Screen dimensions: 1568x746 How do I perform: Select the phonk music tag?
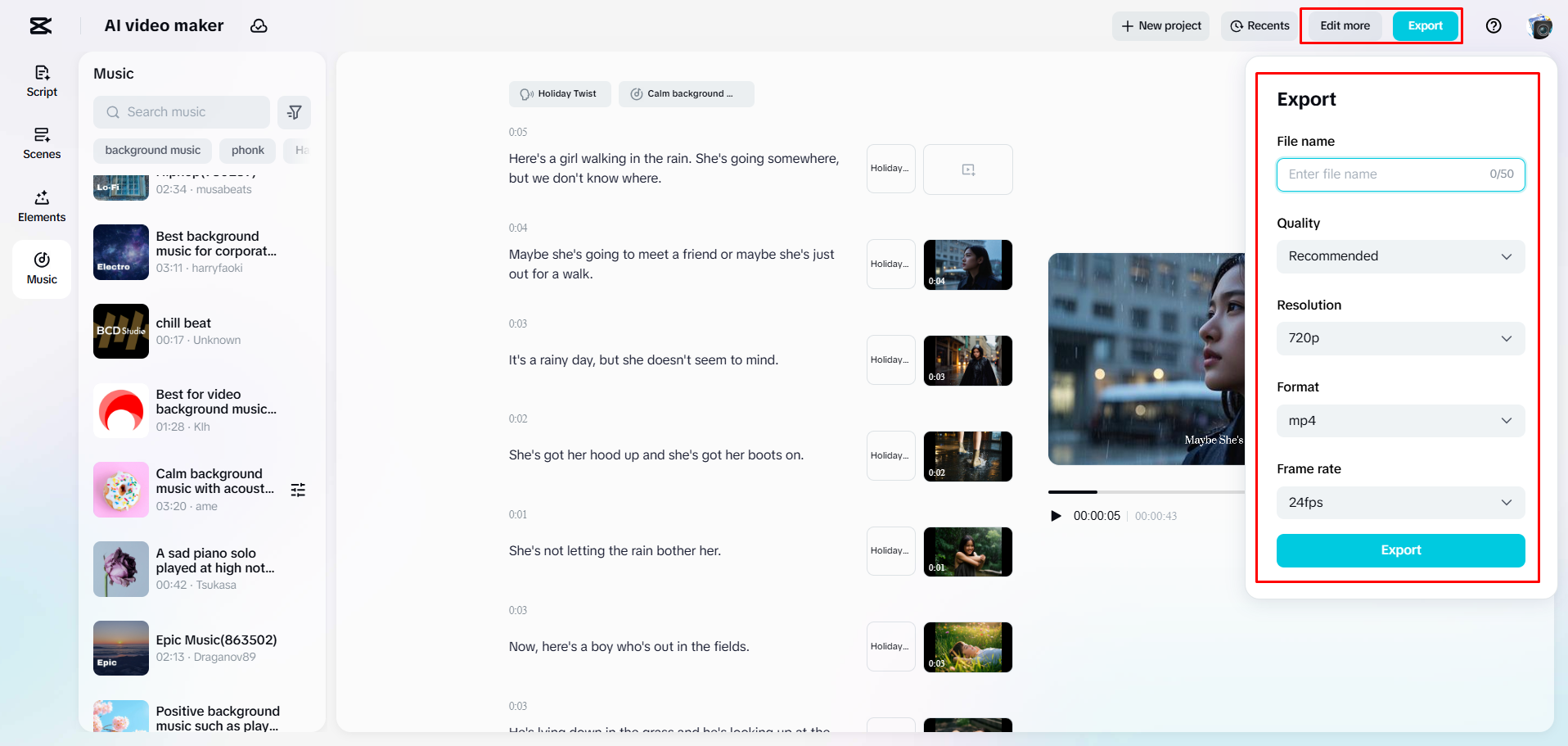coord(247,150)
